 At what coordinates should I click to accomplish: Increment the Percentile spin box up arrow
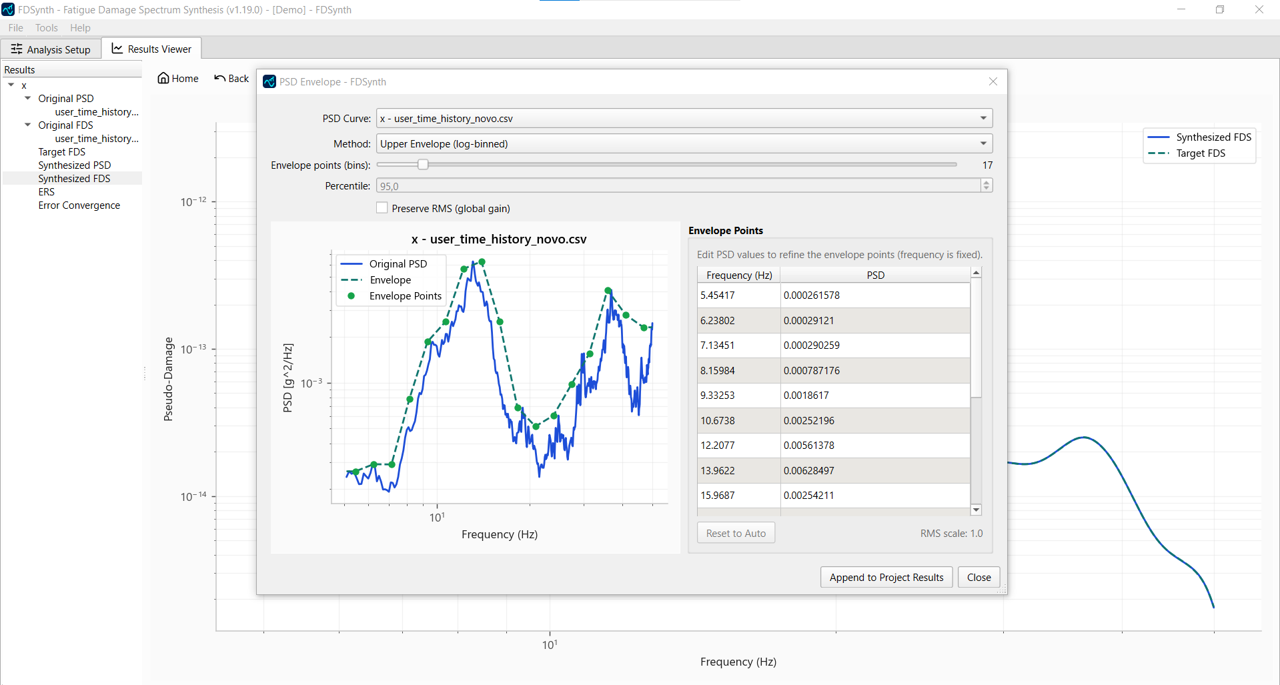pyautogui.click(x=986, y=182)
